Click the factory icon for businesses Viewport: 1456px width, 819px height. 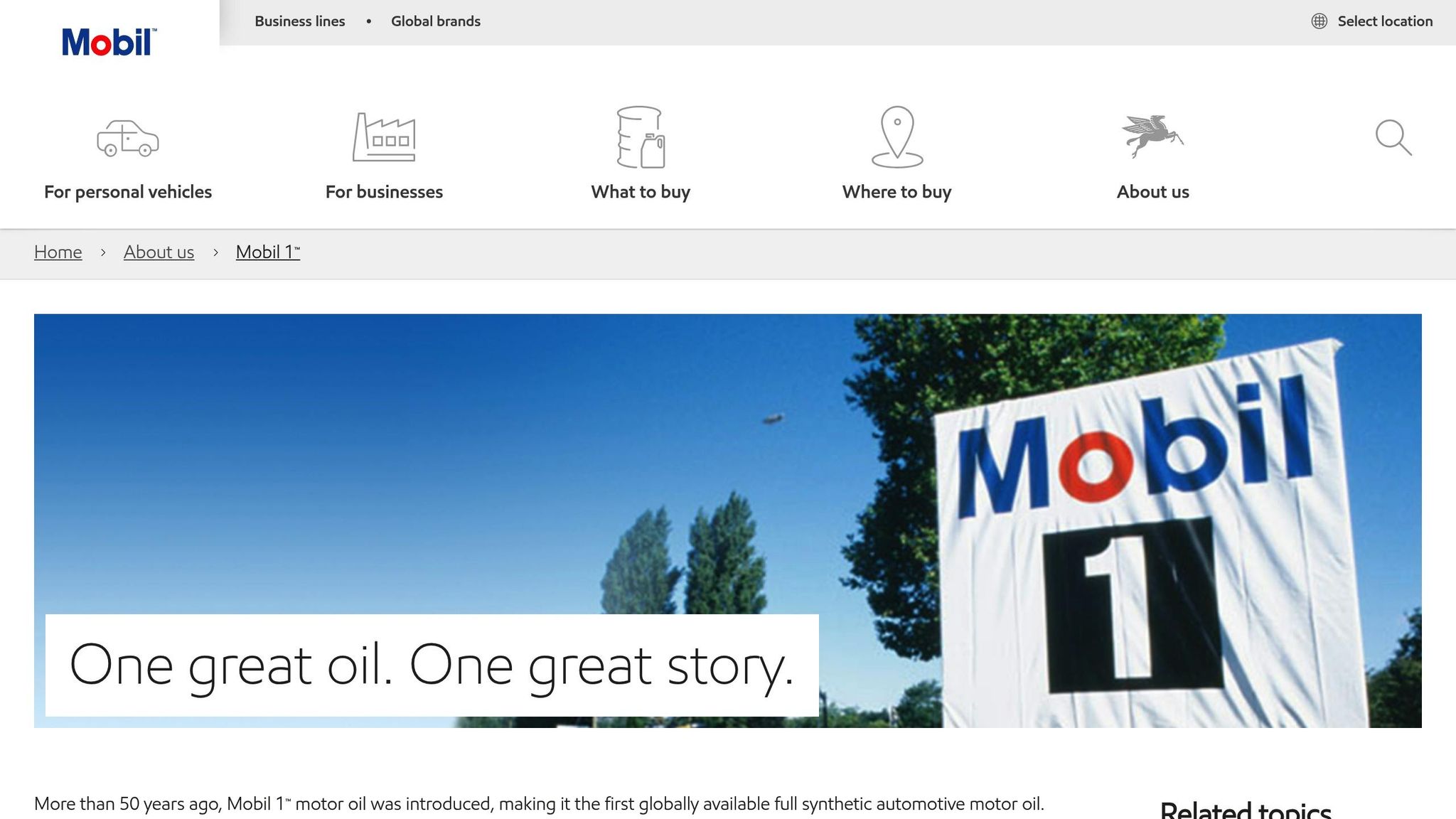383,137
